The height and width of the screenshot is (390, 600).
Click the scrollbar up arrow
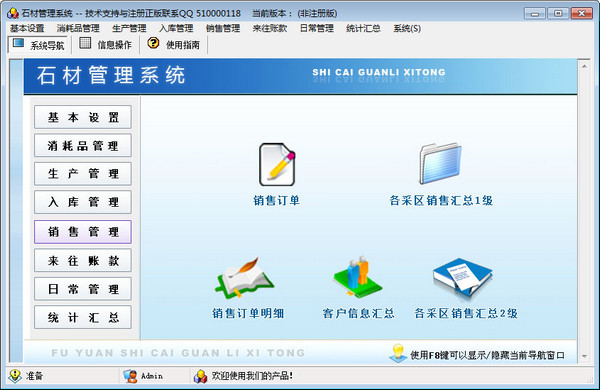pyautogui.click(x=584, y=67)
